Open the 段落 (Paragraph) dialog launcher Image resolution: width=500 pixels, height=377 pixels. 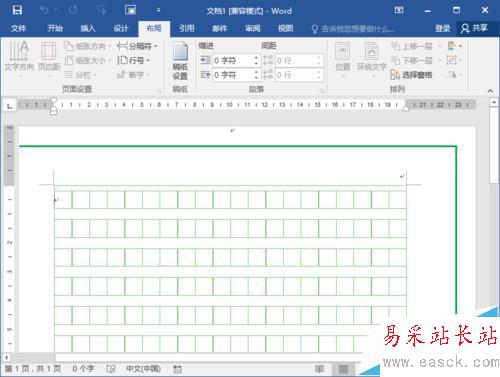[322, 90]
